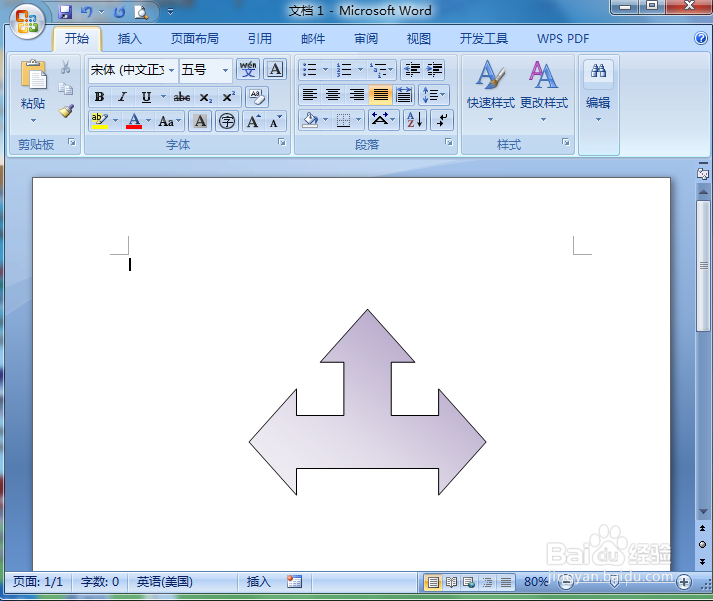Click the distributed alignment icon

coord(404,95)
